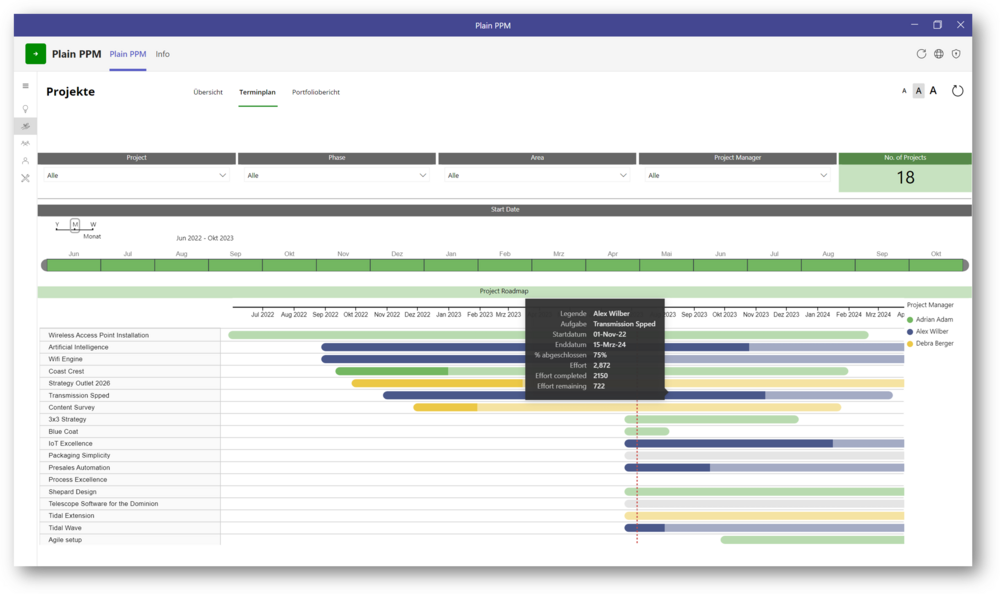Switch to the Übersicht tab
The width and height of the screenshot is (1000, 594).
[x=208, y=92]
